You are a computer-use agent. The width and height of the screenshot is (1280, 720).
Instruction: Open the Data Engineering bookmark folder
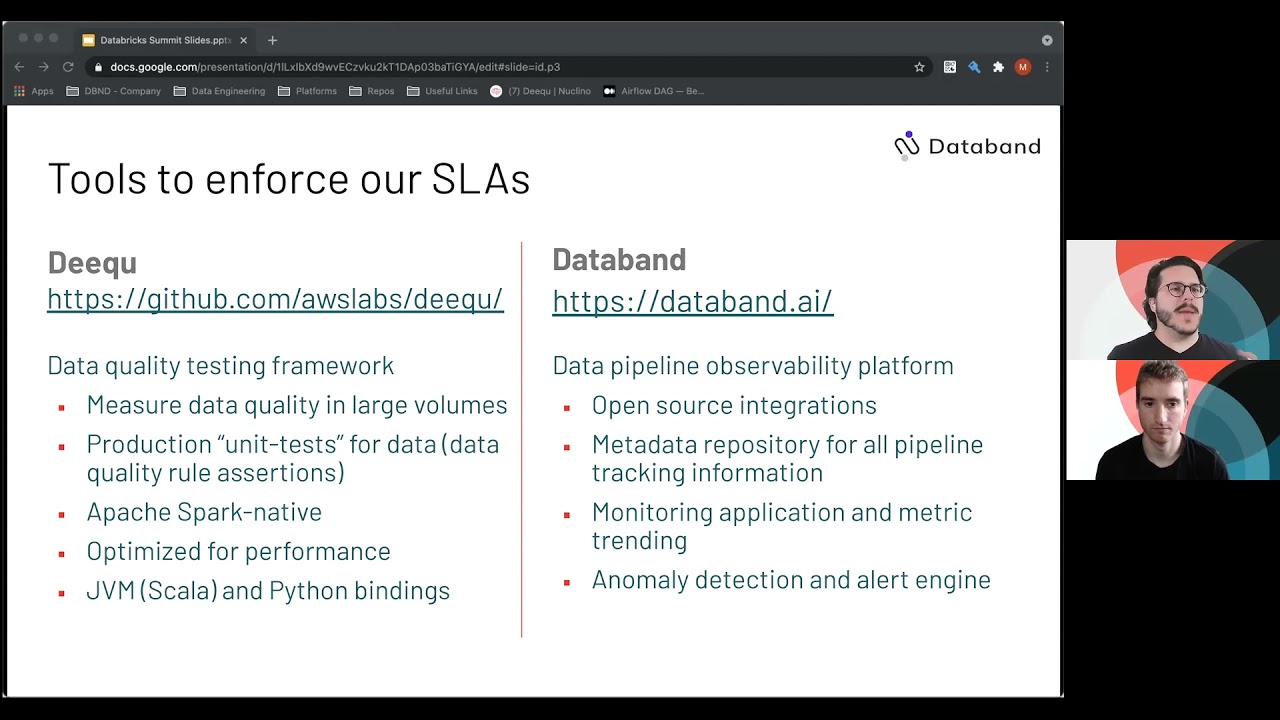(219, 91)
